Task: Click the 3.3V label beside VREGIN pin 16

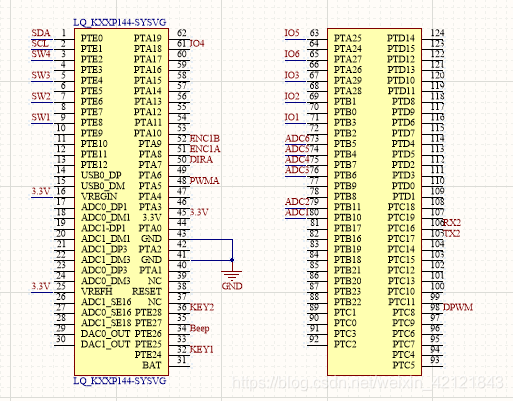Action: 41,191
